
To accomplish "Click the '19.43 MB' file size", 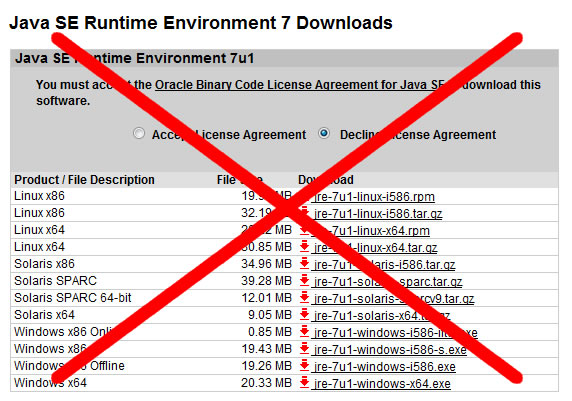I will pos(266,349).
